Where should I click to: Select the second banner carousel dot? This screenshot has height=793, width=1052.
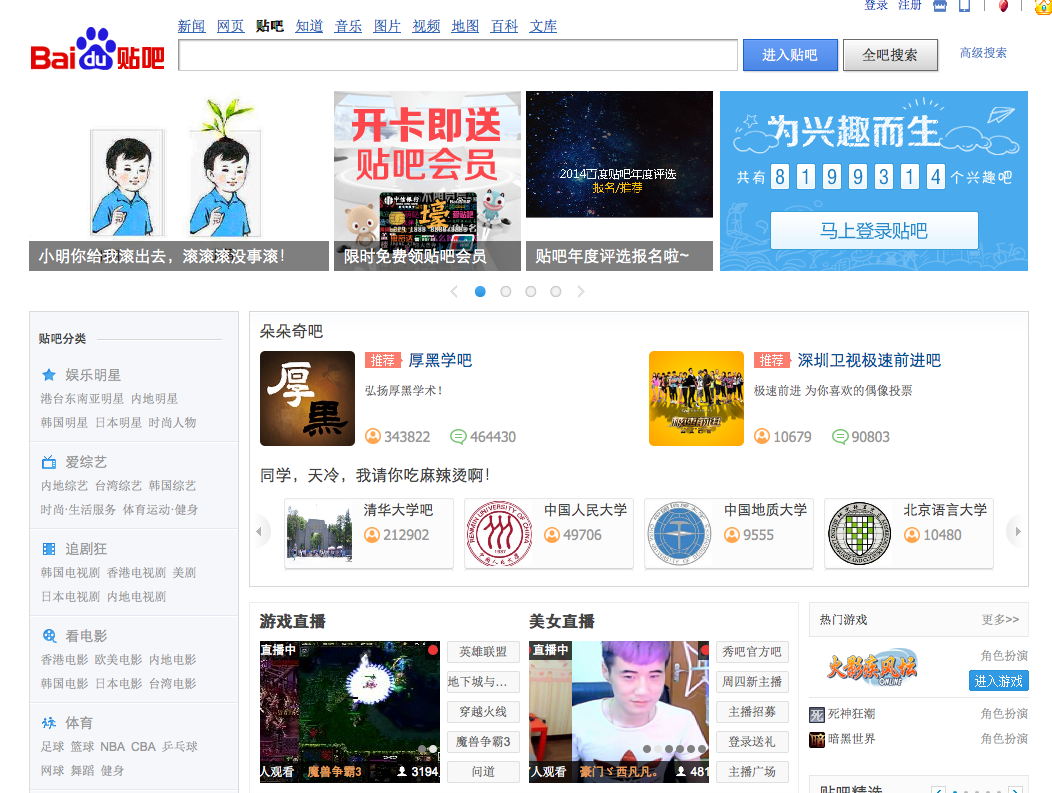(x=505, y=292)
